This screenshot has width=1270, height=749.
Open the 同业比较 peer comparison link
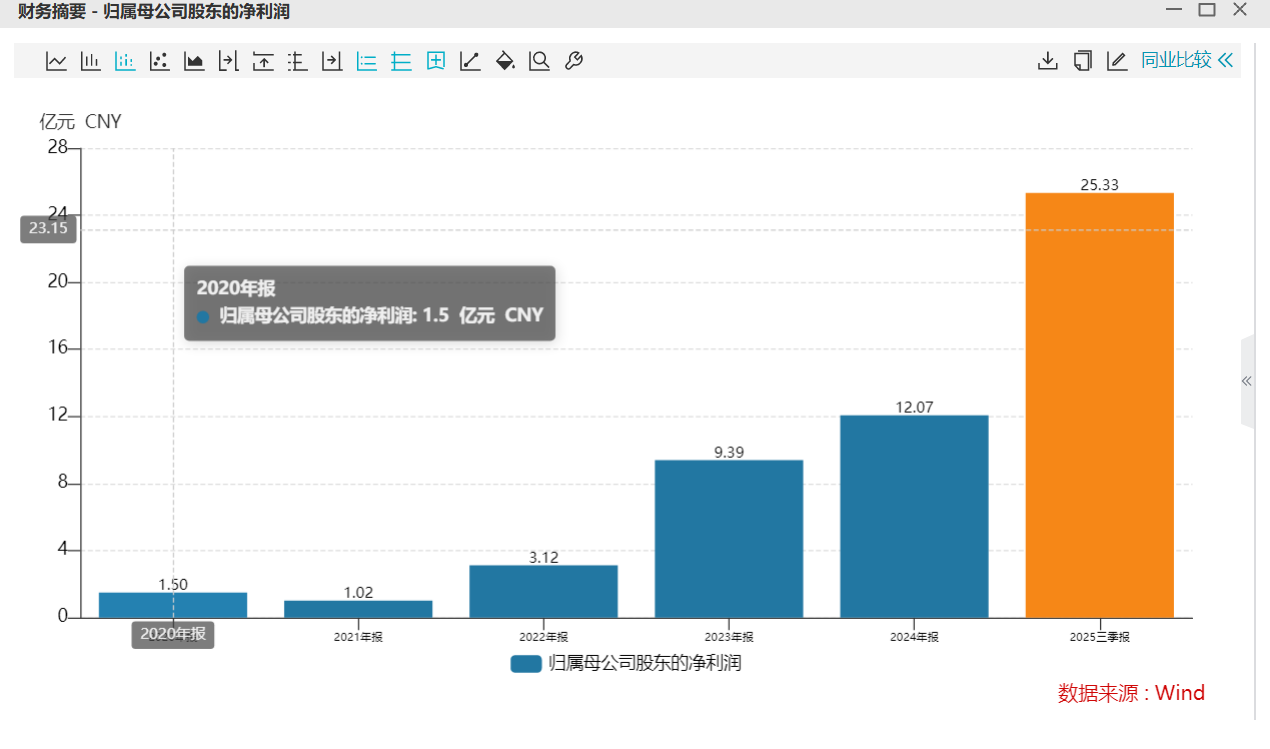click(x=1176, y=60)
